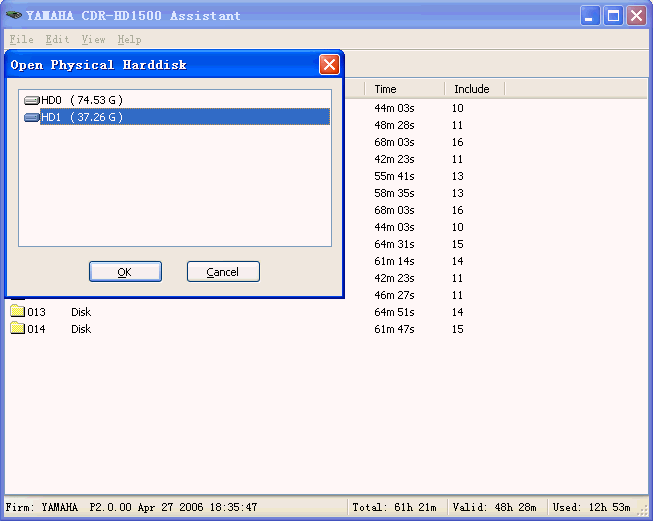653x521 pixels.
Task: Open the View menu
Action: coord(93,40)
